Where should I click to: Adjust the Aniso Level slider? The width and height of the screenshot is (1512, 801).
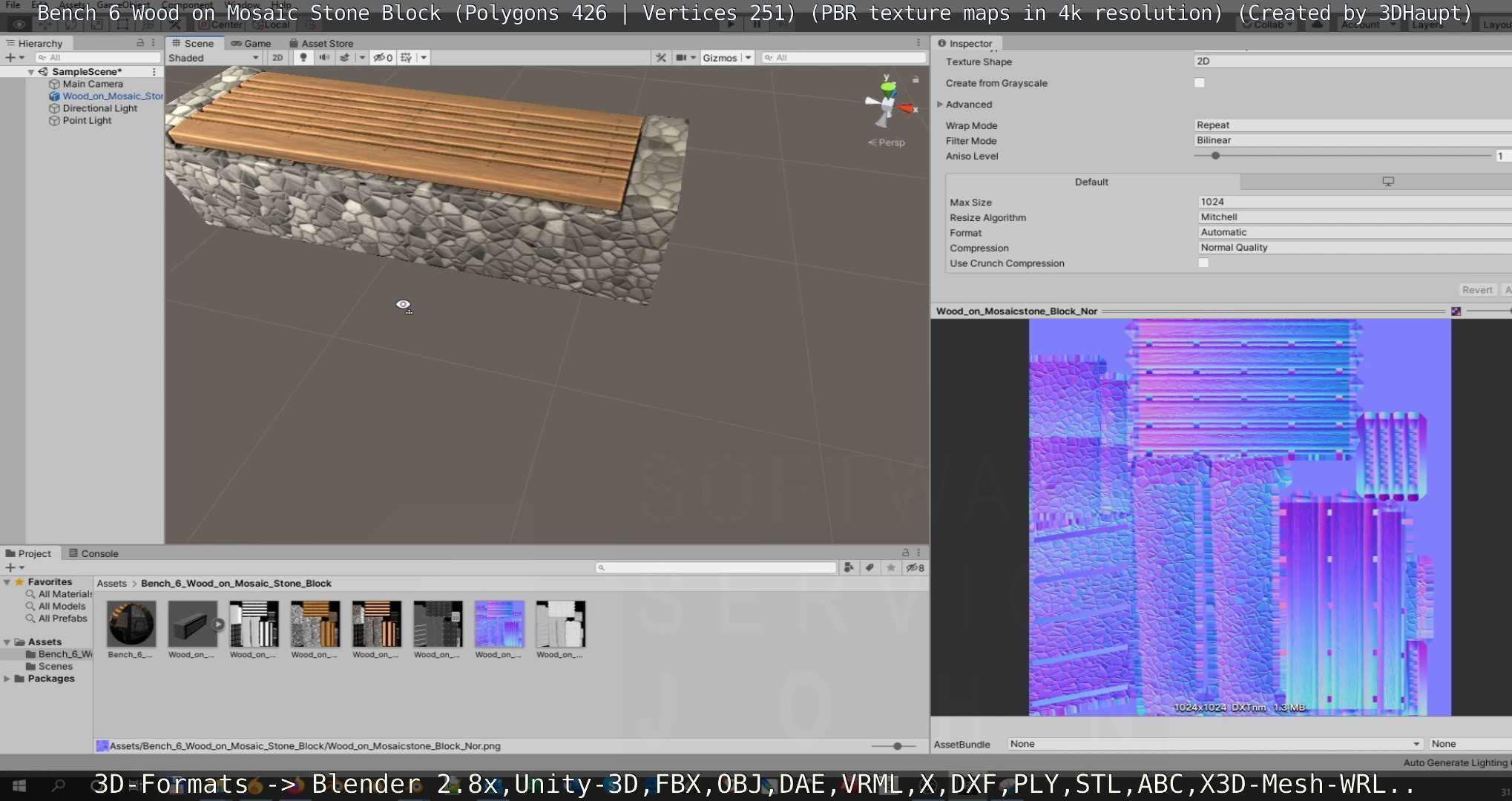coord(1215,156)
